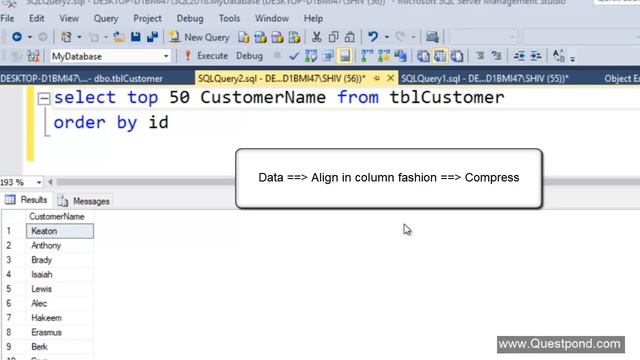
Task: Click the Analysis Services MDX Query icon
Action: (260, 37)
